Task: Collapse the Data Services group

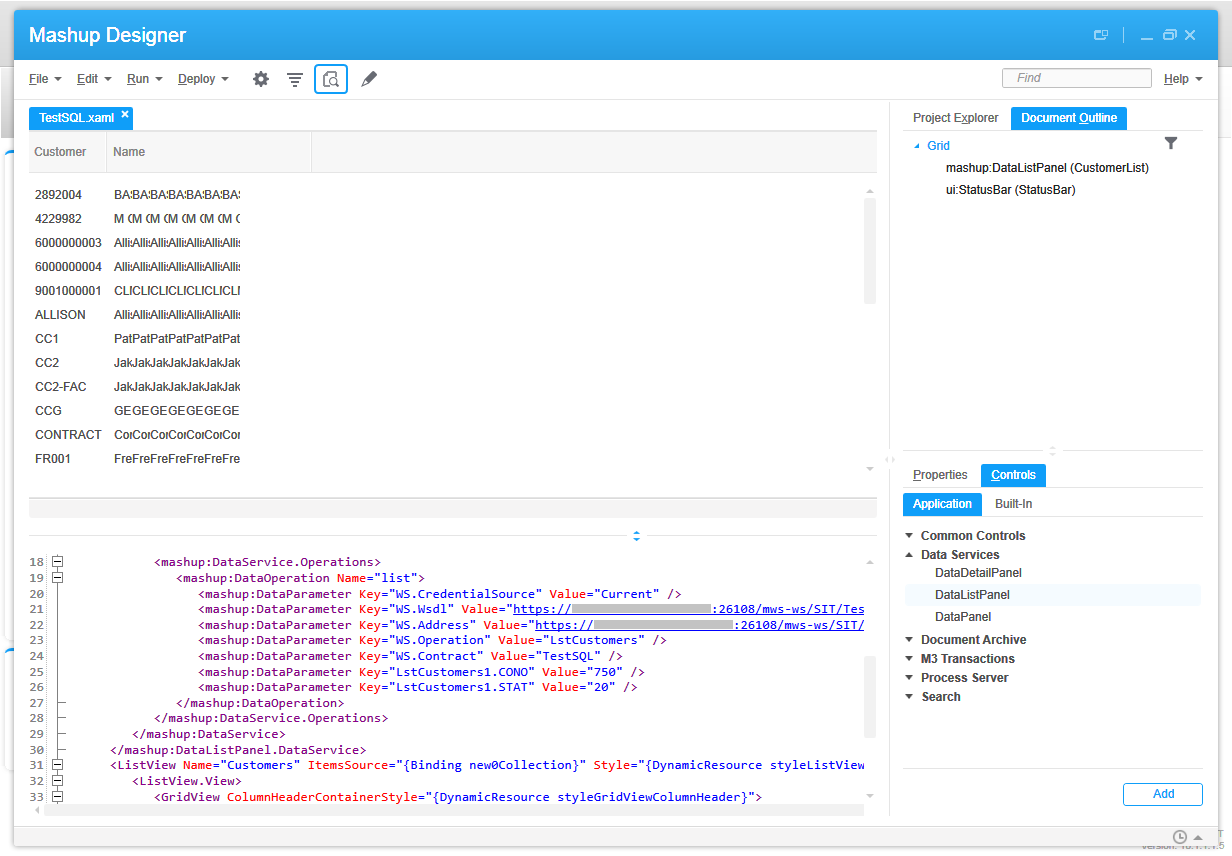Action: pyautogui.click(x=909, y=555)
